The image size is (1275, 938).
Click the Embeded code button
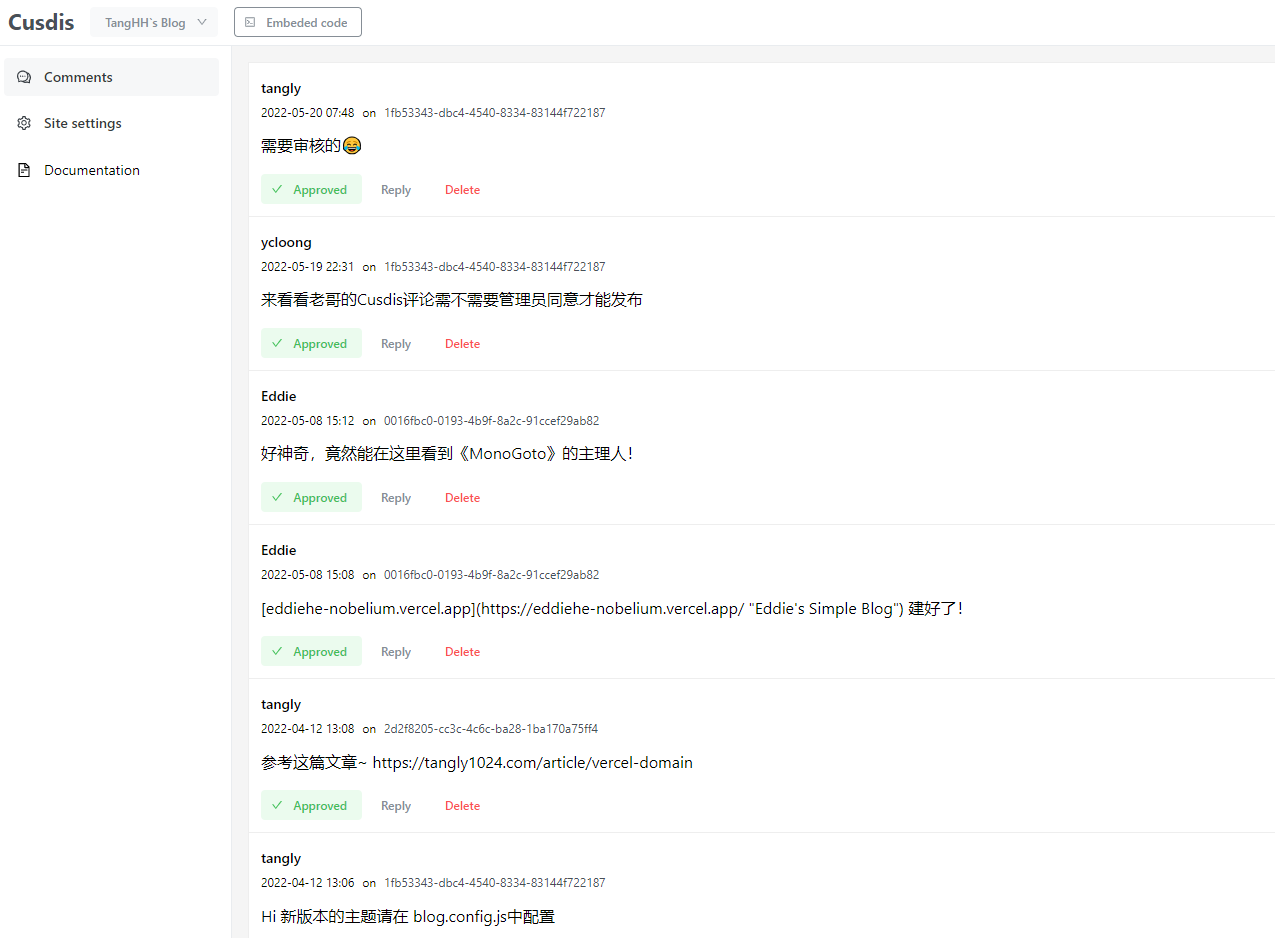tap(298, 22)
